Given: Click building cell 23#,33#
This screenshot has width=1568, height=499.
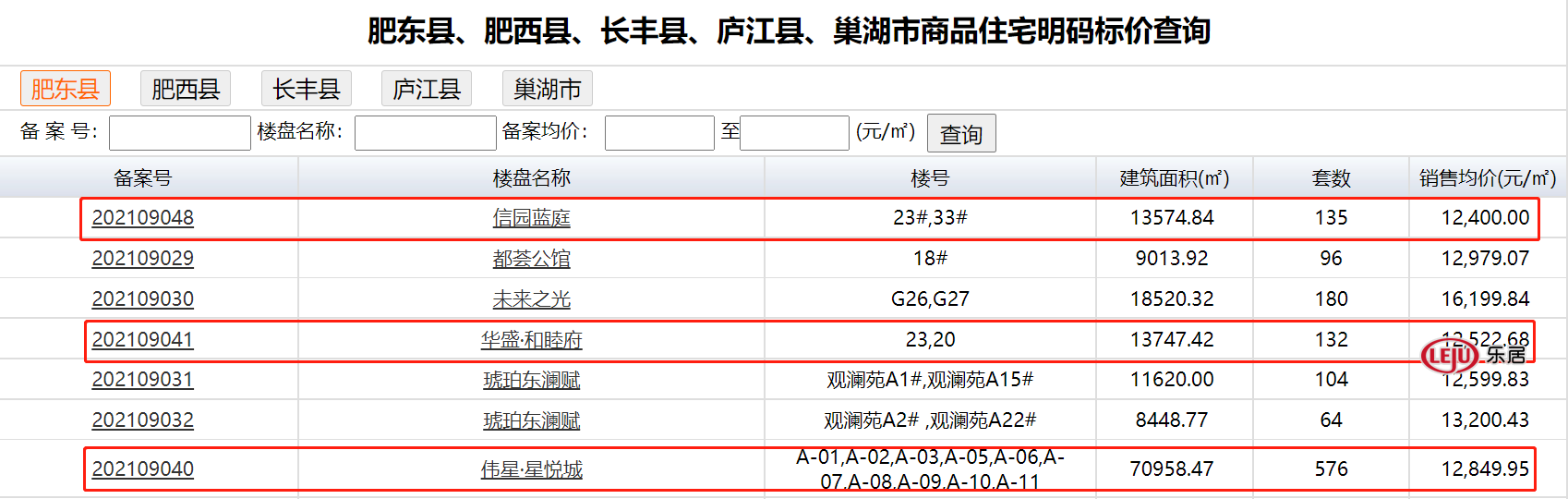Looking at the screenshot, I should click(930, 218).
